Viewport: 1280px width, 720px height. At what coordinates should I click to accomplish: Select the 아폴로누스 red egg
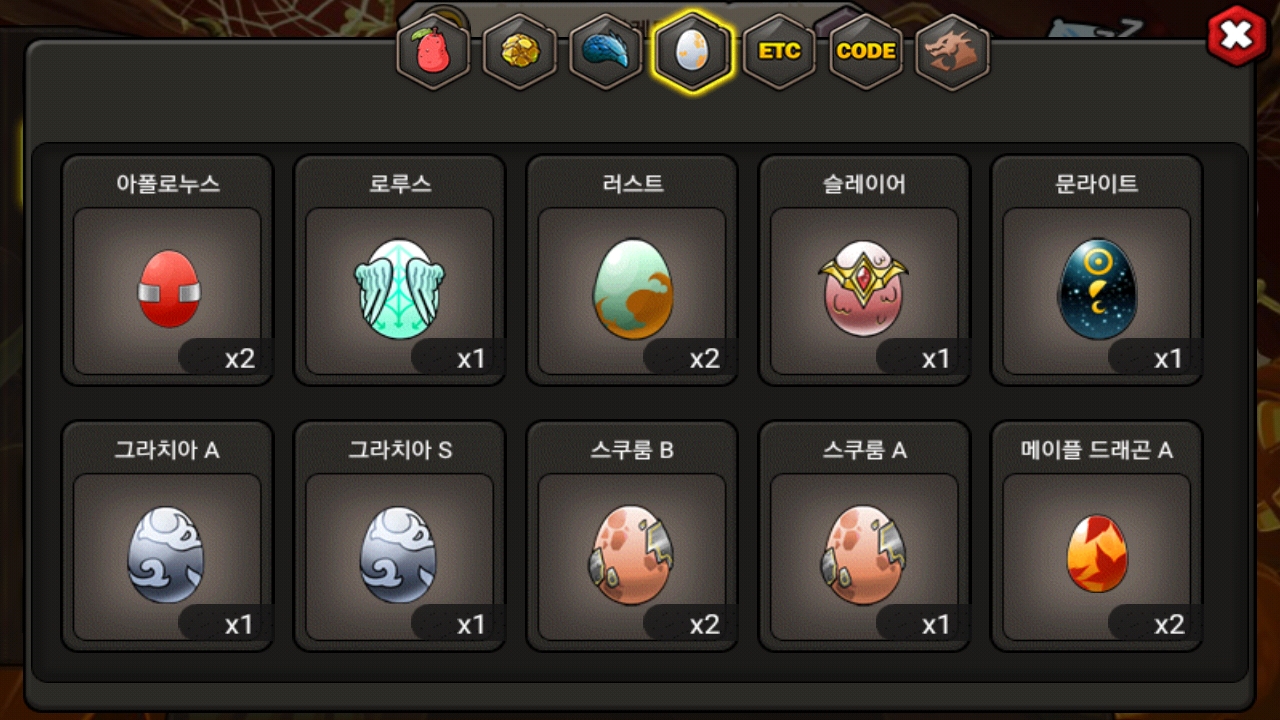point(168,270)
